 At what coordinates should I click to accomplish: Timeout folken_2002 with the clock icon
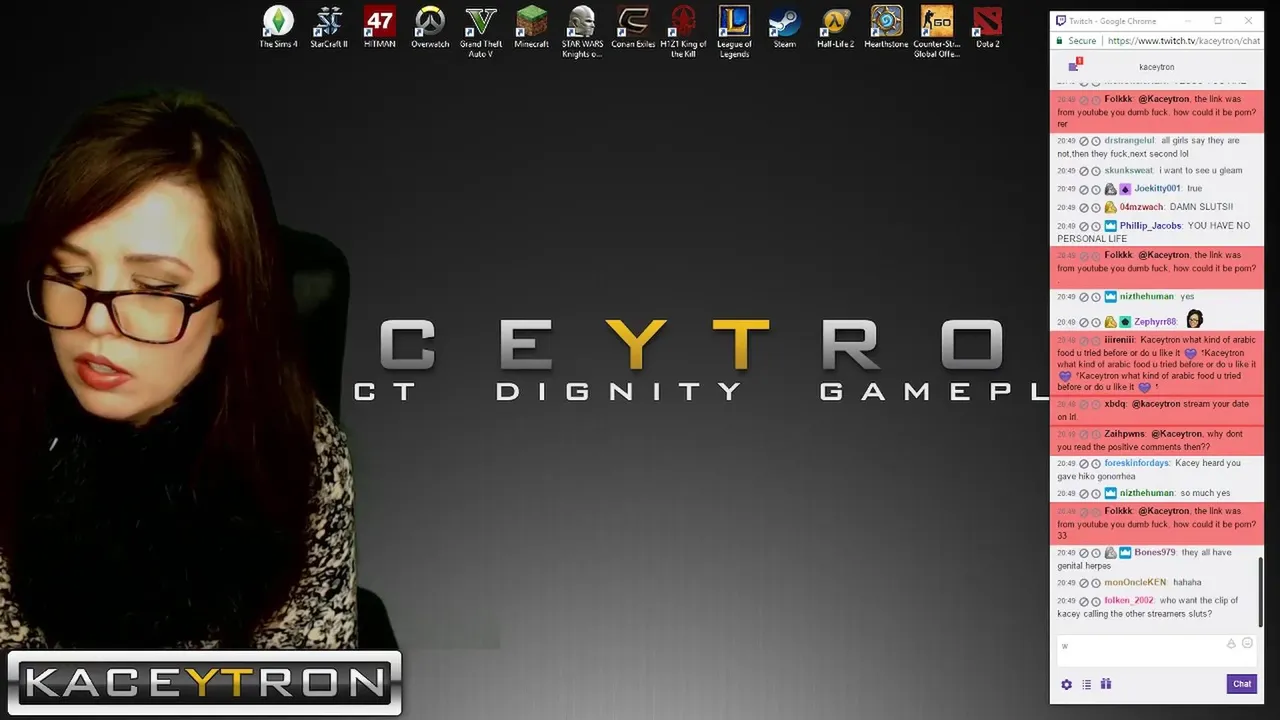point(1096,601)
